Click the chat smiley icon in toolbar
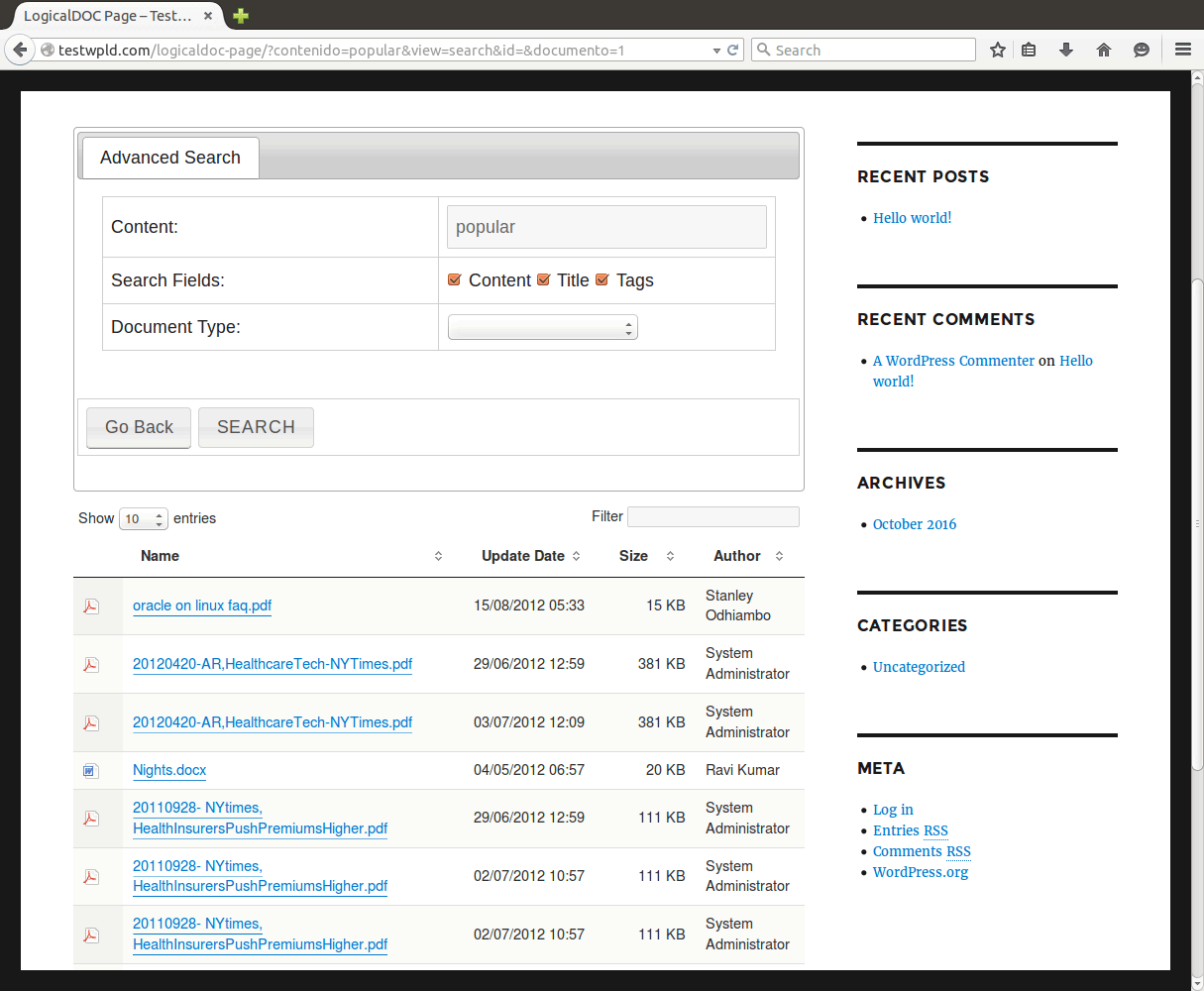This screenshot has height=991, width=1204. [1142, 50]
